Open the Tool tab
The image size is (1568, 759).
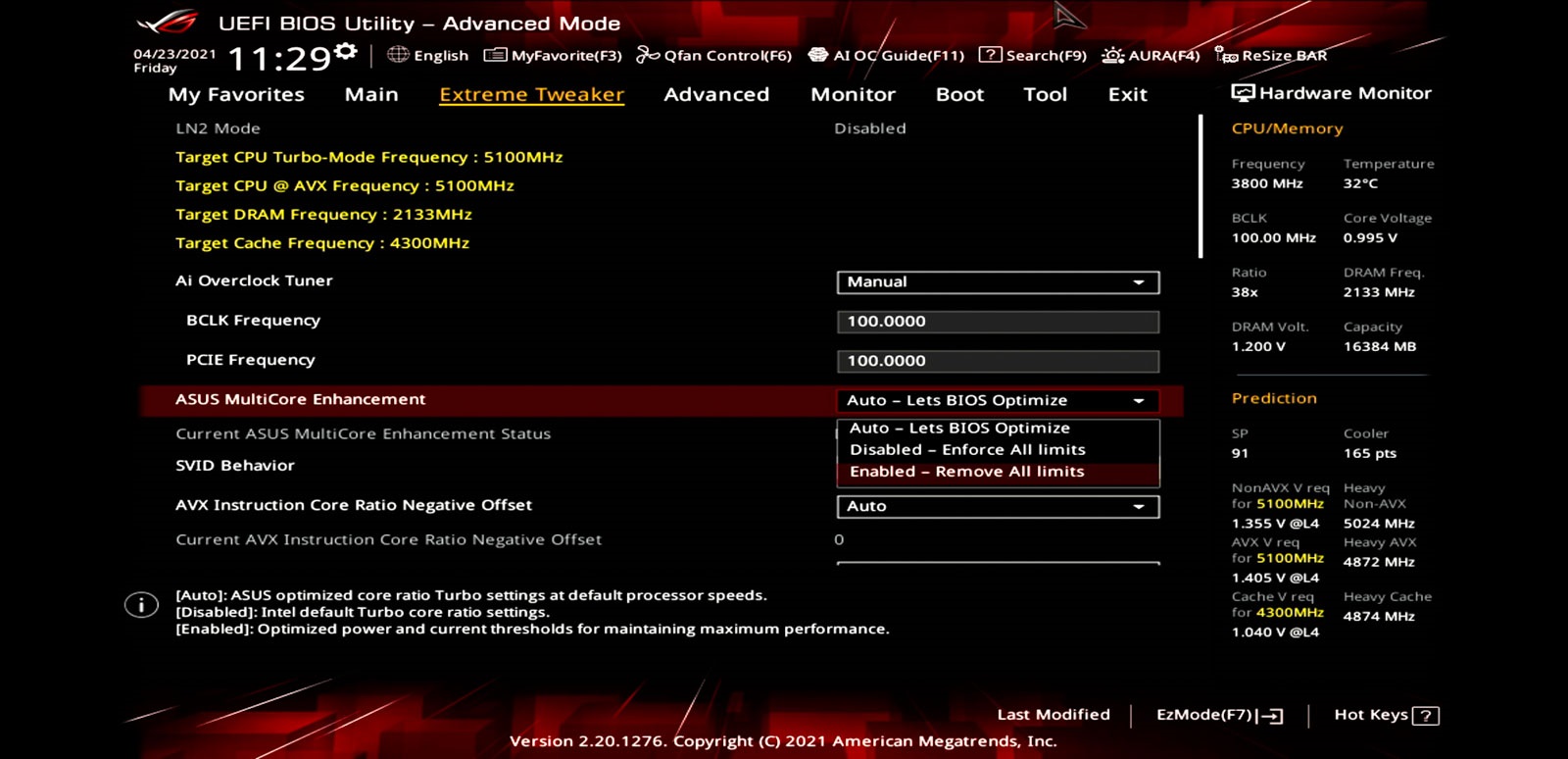(x=1045, y=95)
